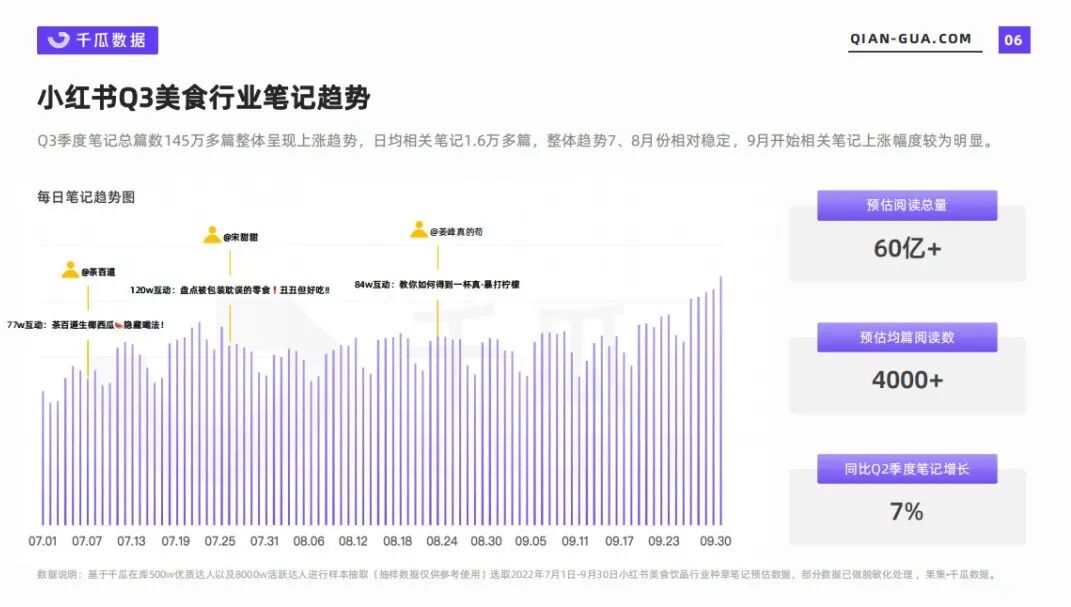Click the 08.30 axis label
This screenshot has height=607, width=1071.
coord(486,541)
